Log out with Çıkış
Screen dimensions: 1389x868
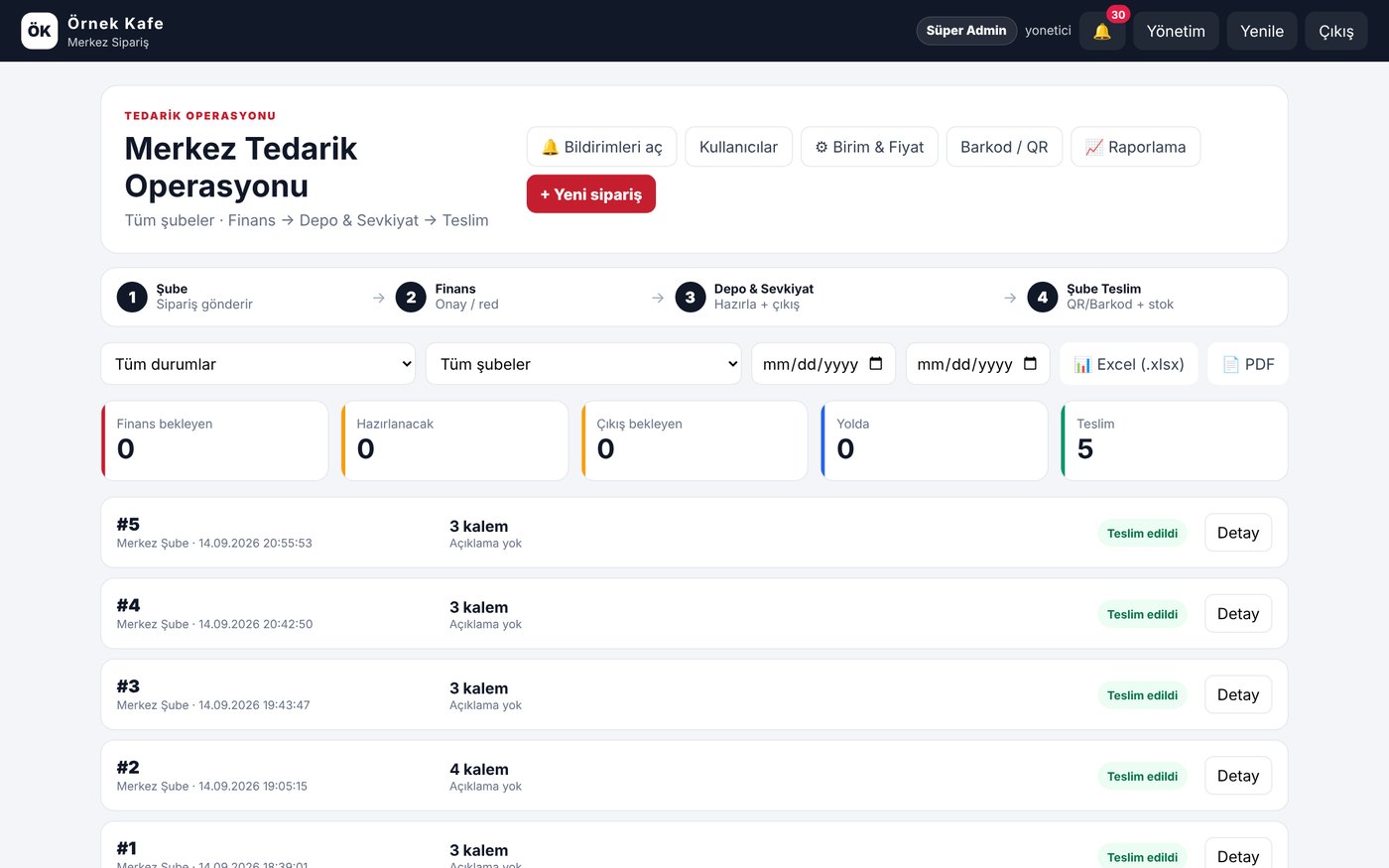pyautogui.click(x=1336, y=31)
